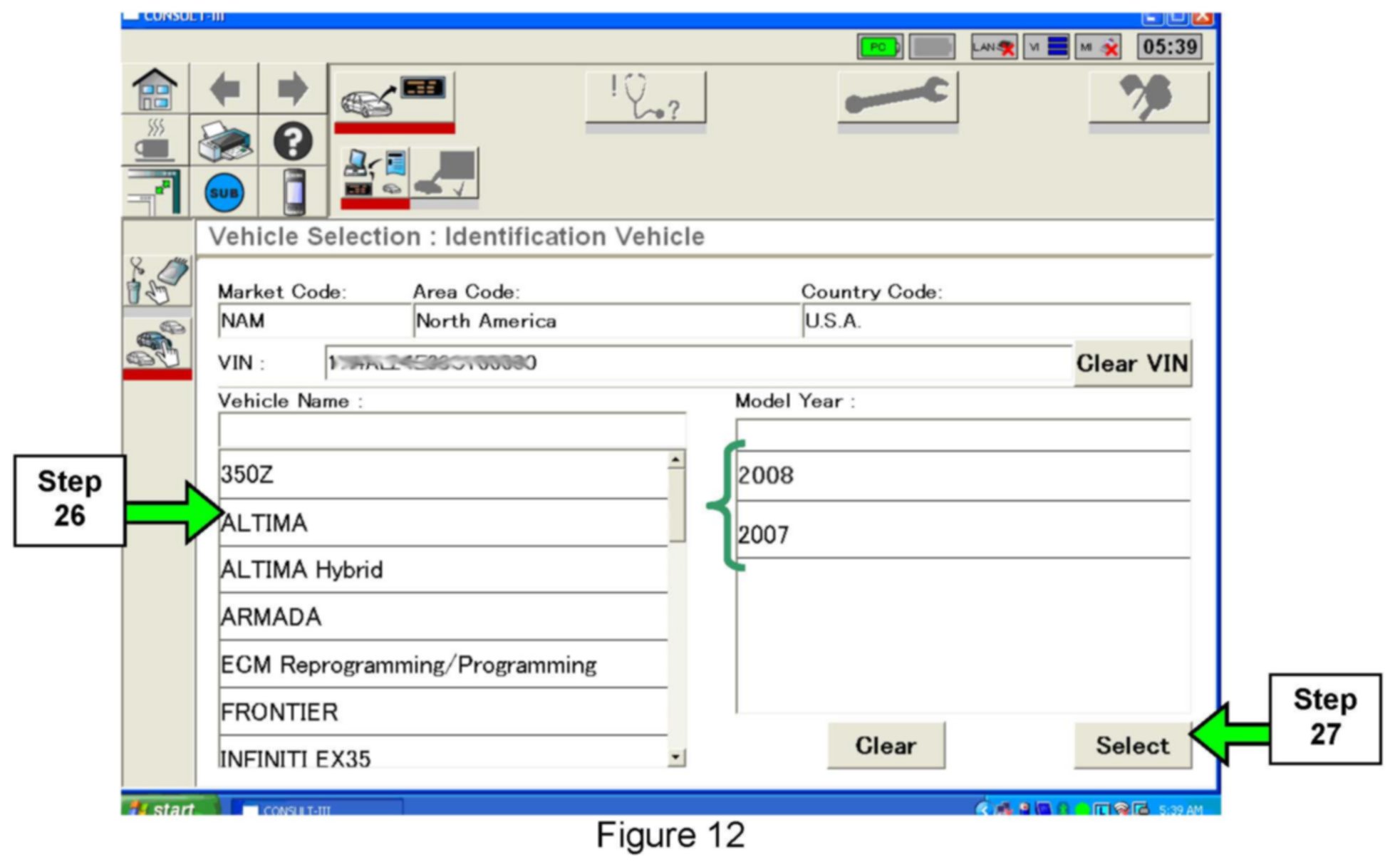Go forward using right arrow icon
Screen dimensions: 1400x867
292,90
